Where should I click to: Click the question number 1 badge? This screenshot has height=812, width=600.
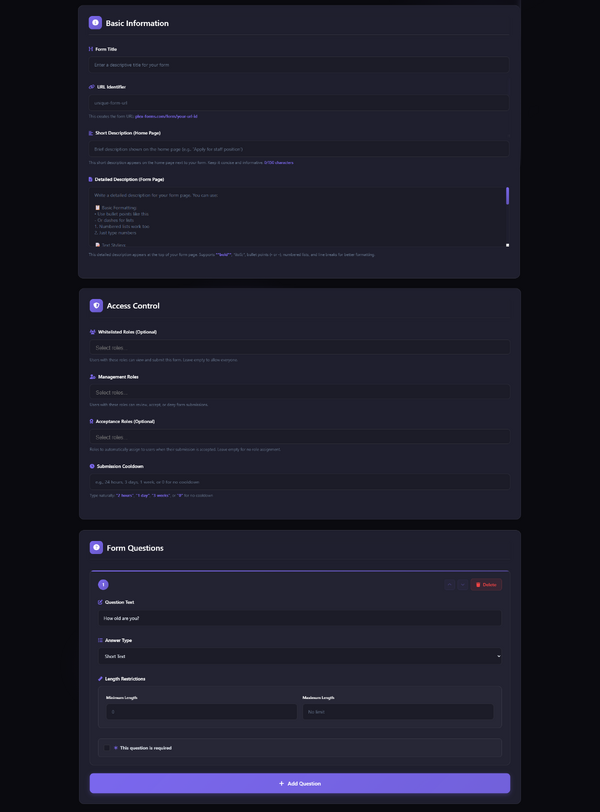point(103,585)
